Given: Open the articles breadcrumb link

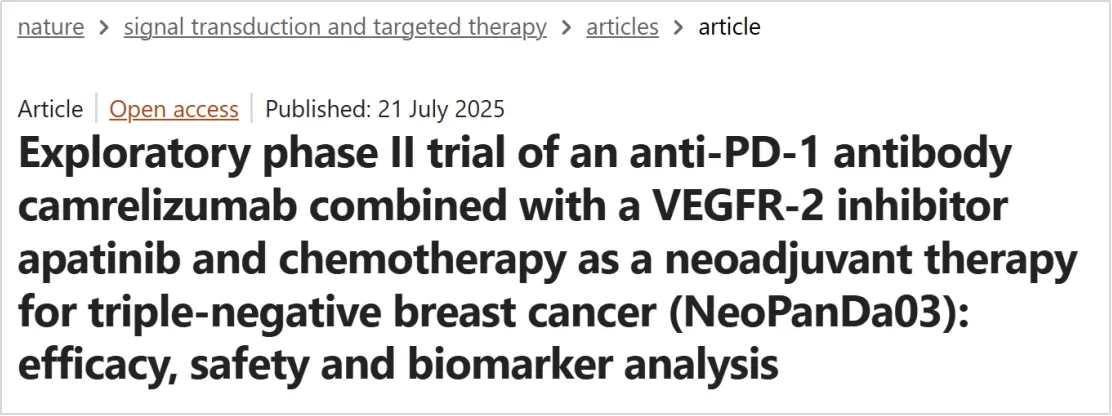Looking at the screenshot, I should [622, 27].
